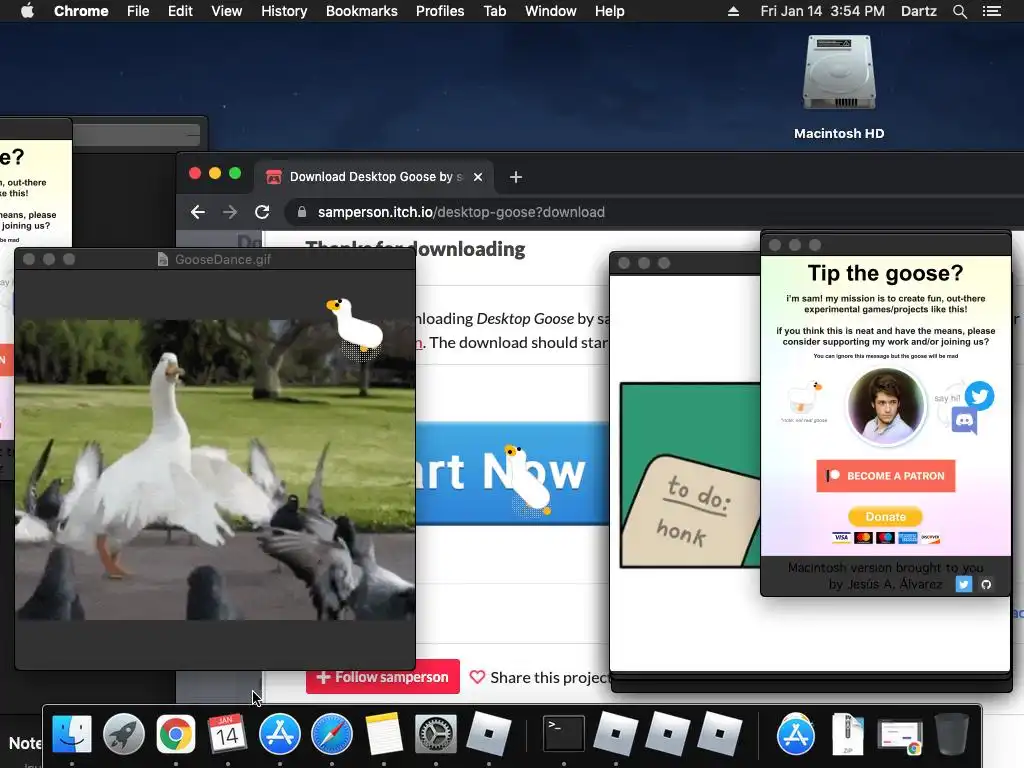Viewport: 1024px width, 768px height.
Task: Open the Profiles menu
Action: tap(440, 11)
